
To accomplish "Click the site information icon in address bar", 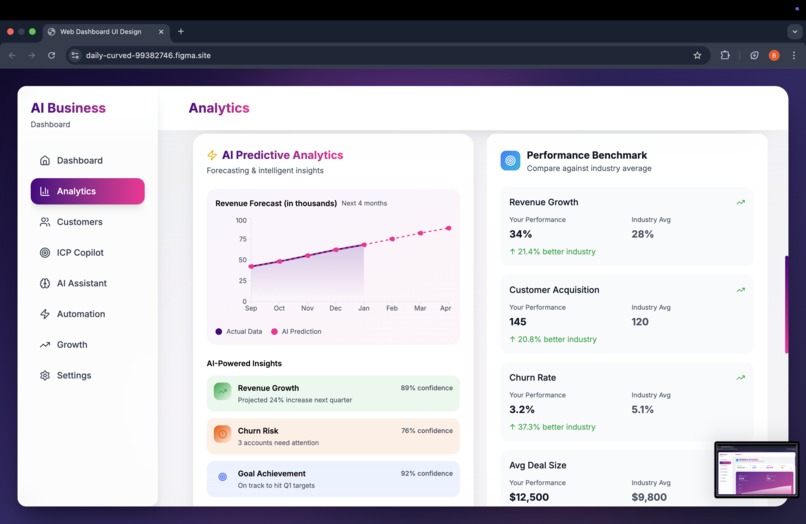I will click(x=75, y=56).
